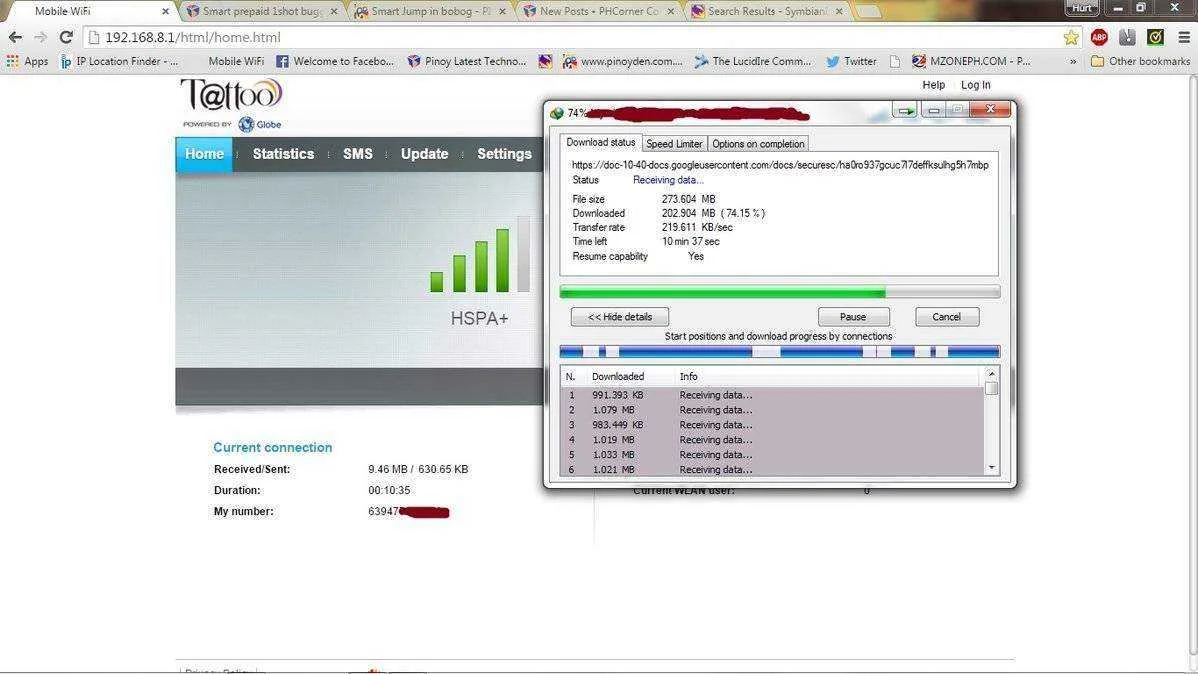Open the Update page

(424, 154)
